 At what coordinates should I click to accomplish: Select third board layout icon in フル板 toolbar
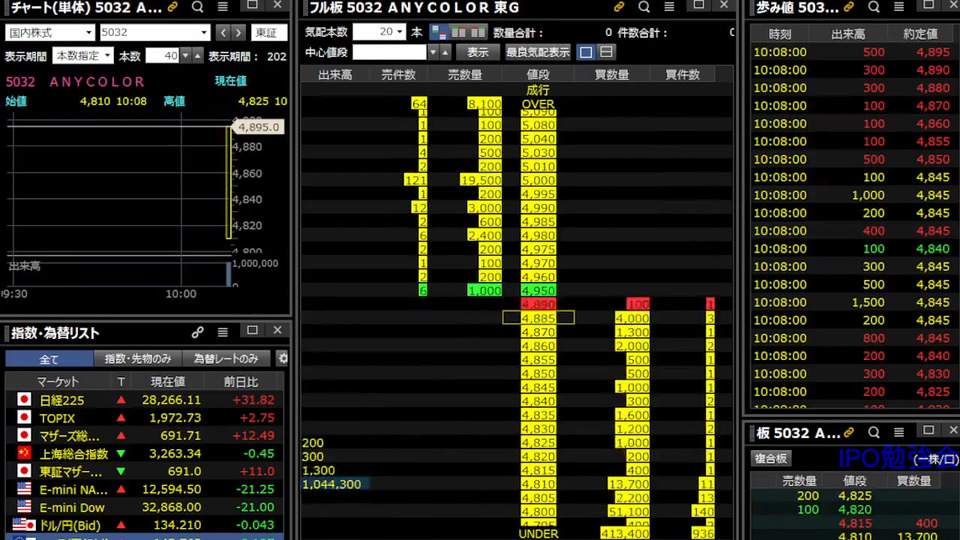[478, 32]
